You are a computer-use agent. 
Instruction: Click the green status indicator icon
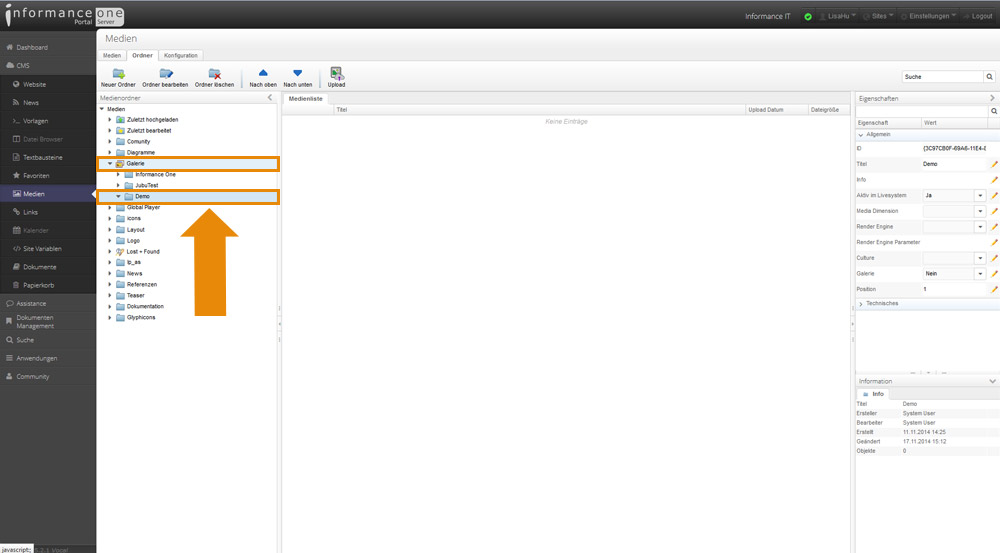(808, 17)
